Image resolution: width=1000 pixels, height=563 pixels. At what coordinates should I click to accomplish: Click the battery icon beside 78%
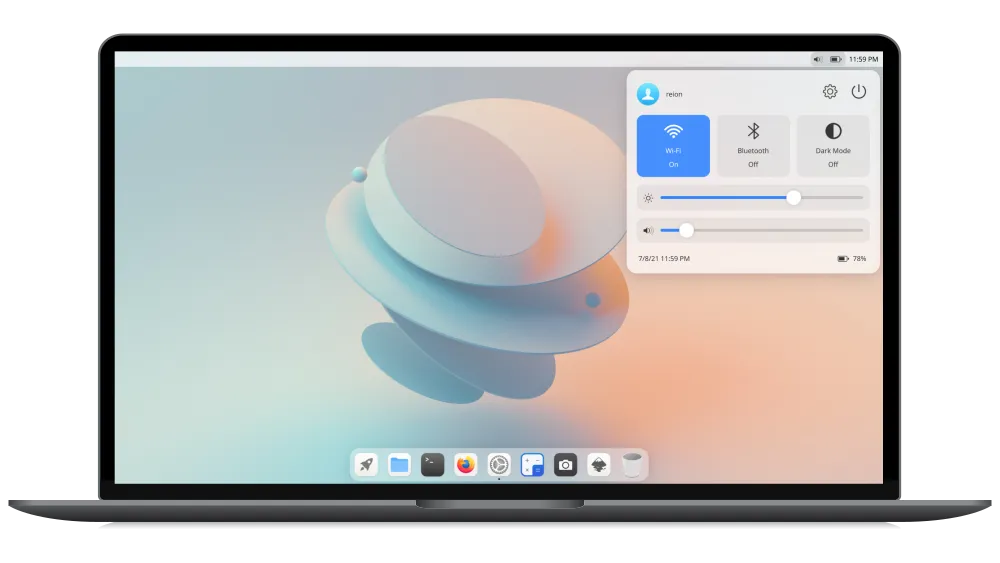coord(843,259)
